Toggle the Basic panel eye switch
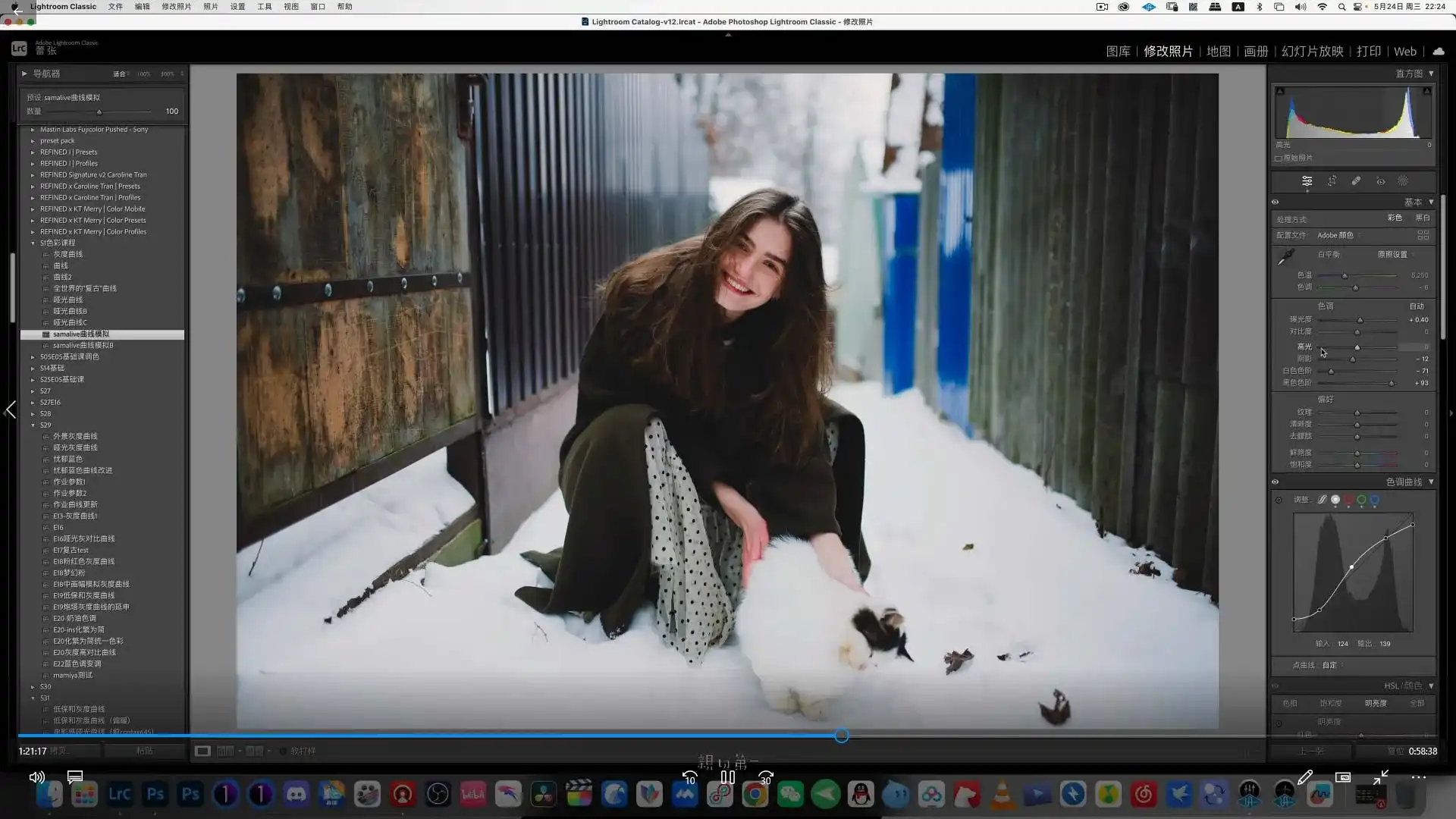 pos(1276,202)
